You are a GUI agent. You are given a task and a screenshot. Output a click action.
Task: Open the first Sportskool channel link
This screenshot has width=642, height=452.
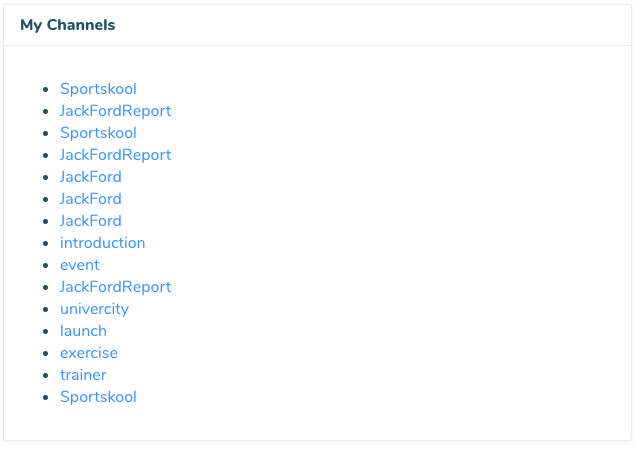(98, 89)
